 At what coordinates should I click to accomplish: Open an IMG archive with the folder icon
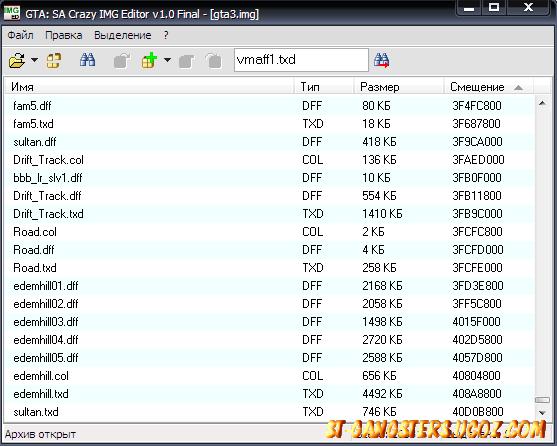(x=17, y=61)
